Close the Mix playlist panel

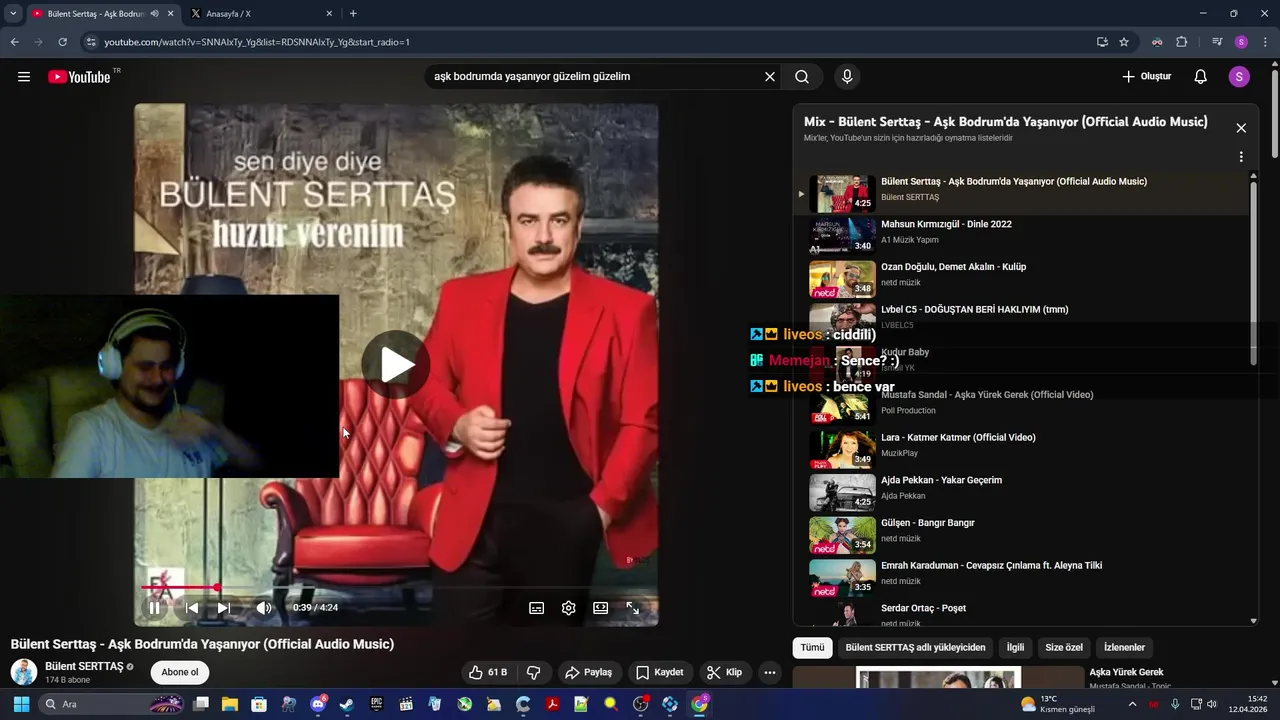[1241, 128]
